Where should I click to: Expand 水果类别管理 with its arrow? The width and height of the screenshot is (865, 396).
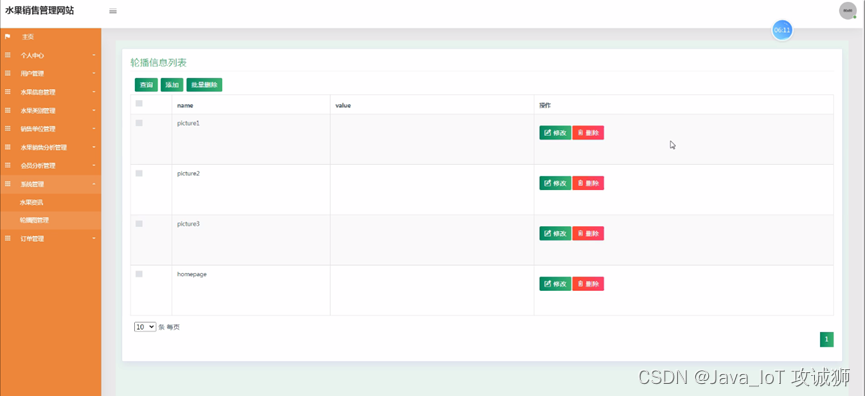[x=94, y=110]
